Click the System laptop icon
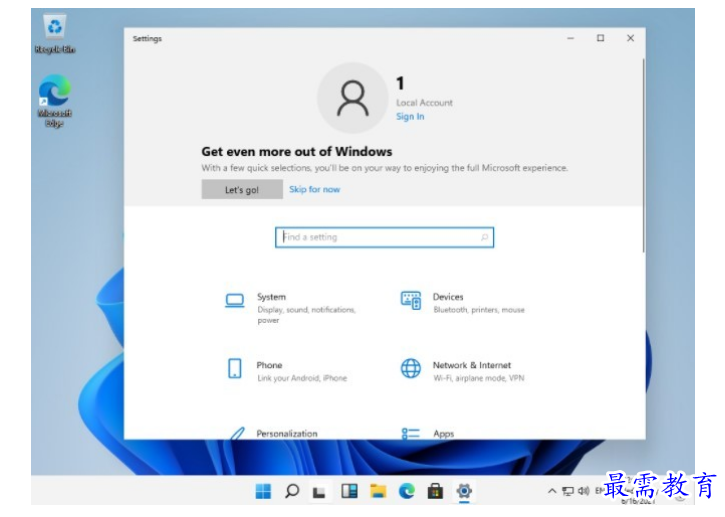 235,301
